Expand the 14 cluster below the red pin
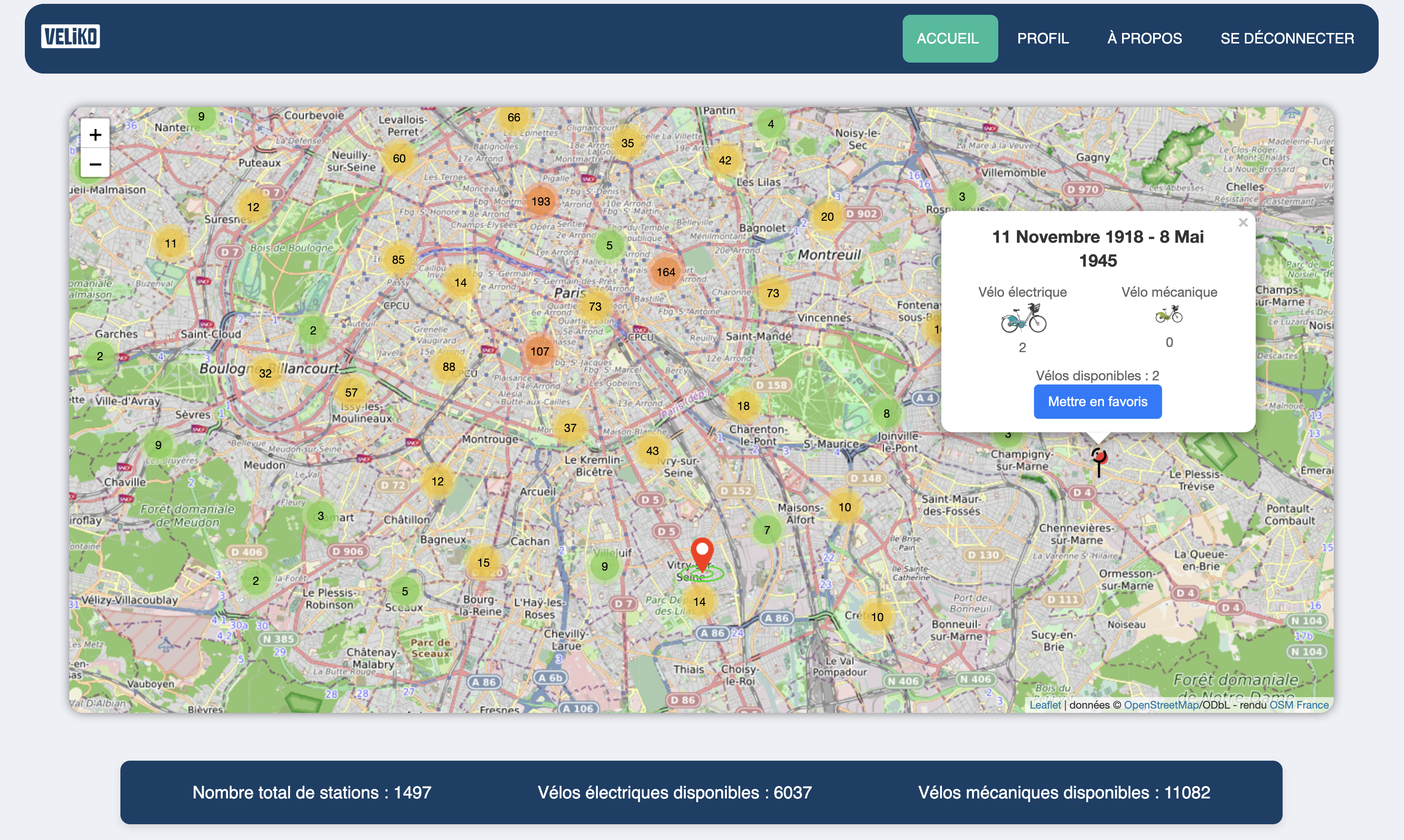This screenshot has height=840, width=1404. pyautogui.click(x=699, y=601)
